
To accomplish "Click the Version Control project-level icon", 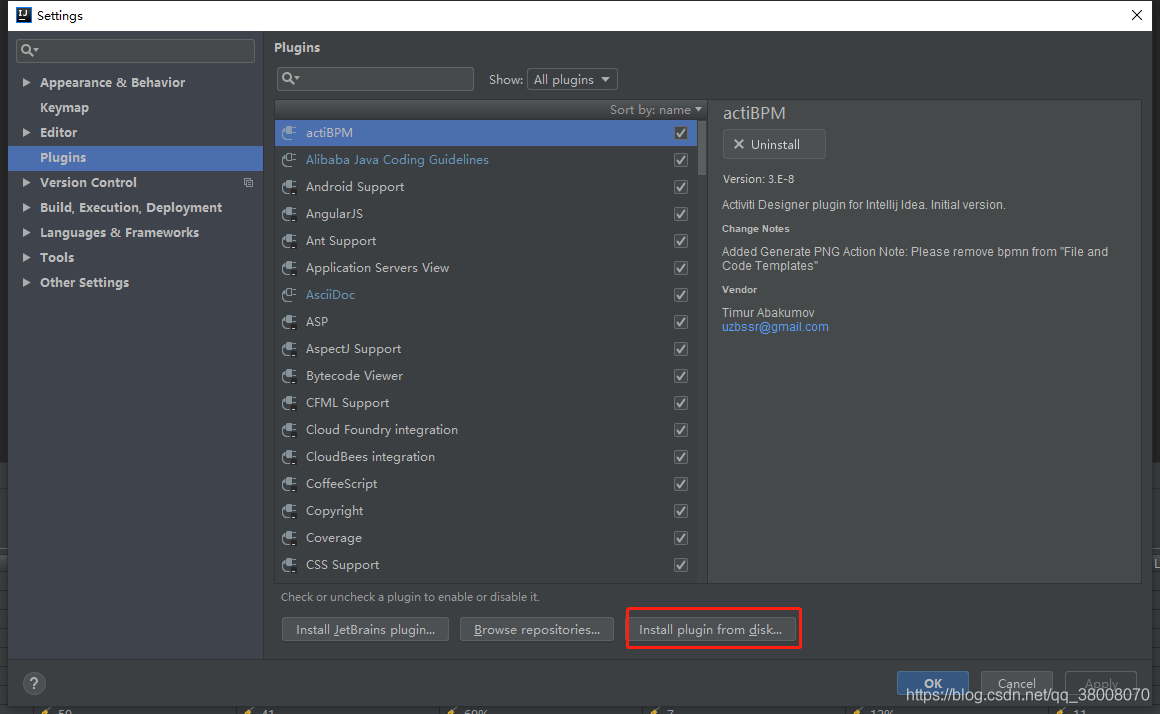I will coord(248,183).
